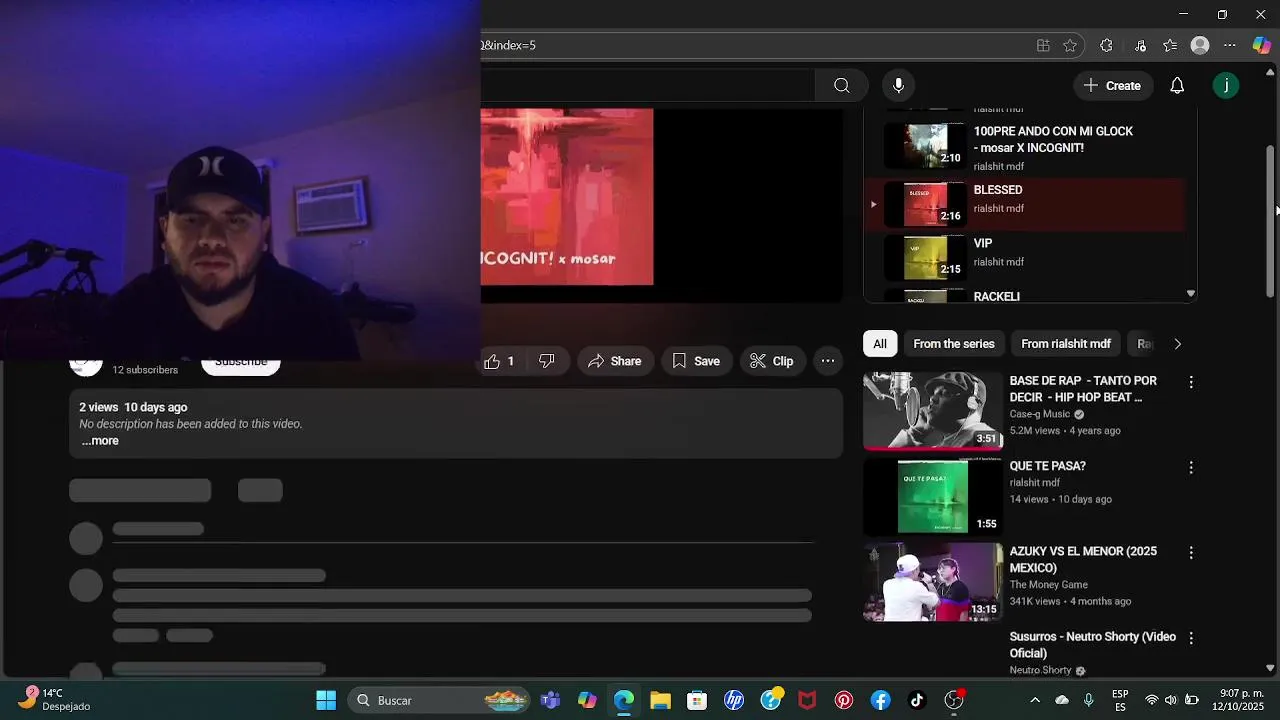Open Microsoft Teams from taskbar

tap(550, 700)
